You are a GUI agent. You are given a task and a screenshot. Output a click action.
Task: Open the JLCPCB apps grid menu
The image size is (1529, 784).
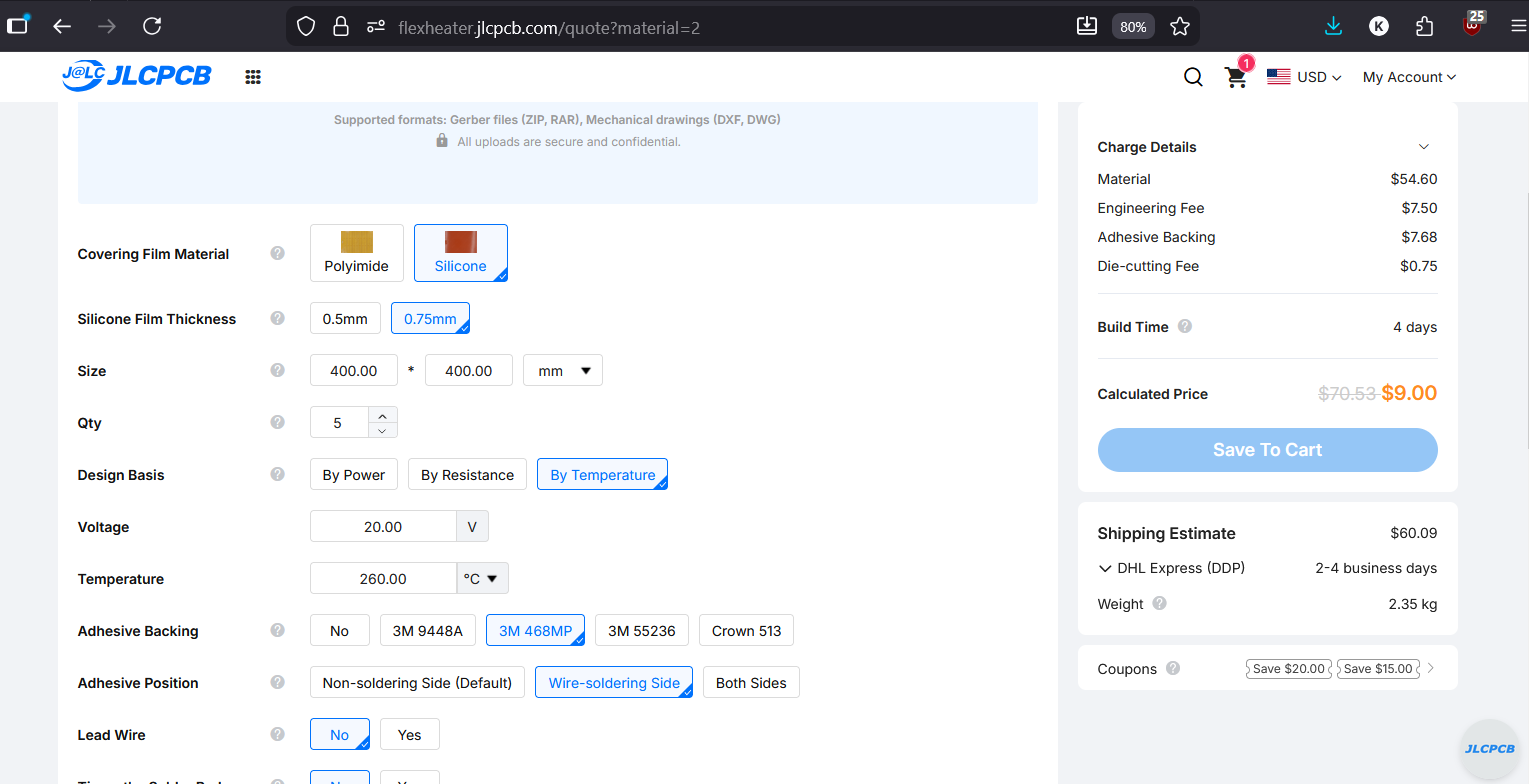[253, 77]
